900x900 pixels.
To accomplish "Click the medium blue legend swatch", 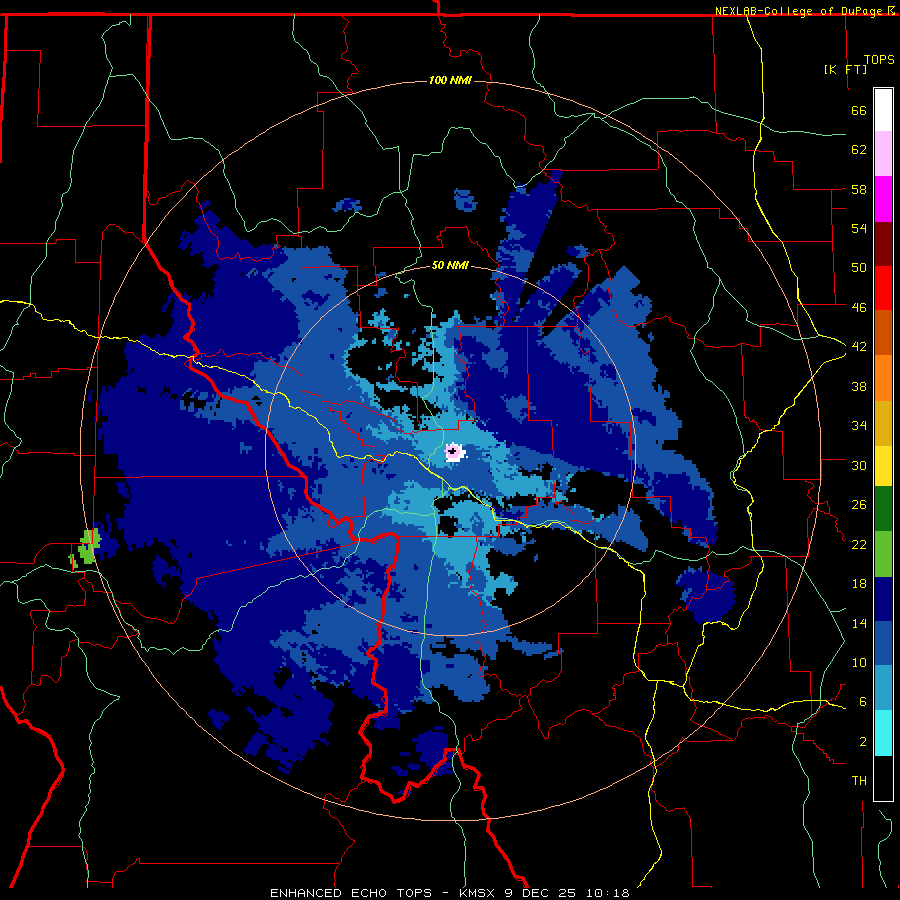I will coord(883,643).
